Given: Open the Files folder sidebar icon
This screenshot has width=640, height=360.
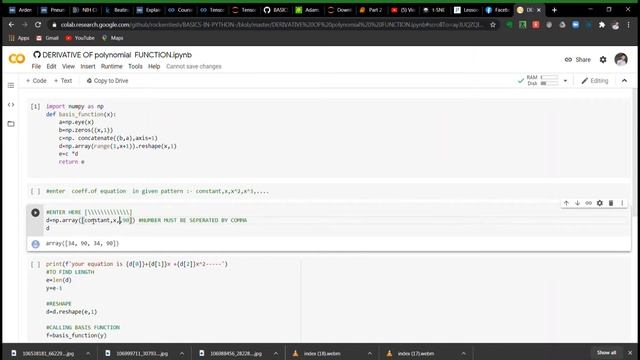Looking at the screenshot, I should [x=11, y=124].
